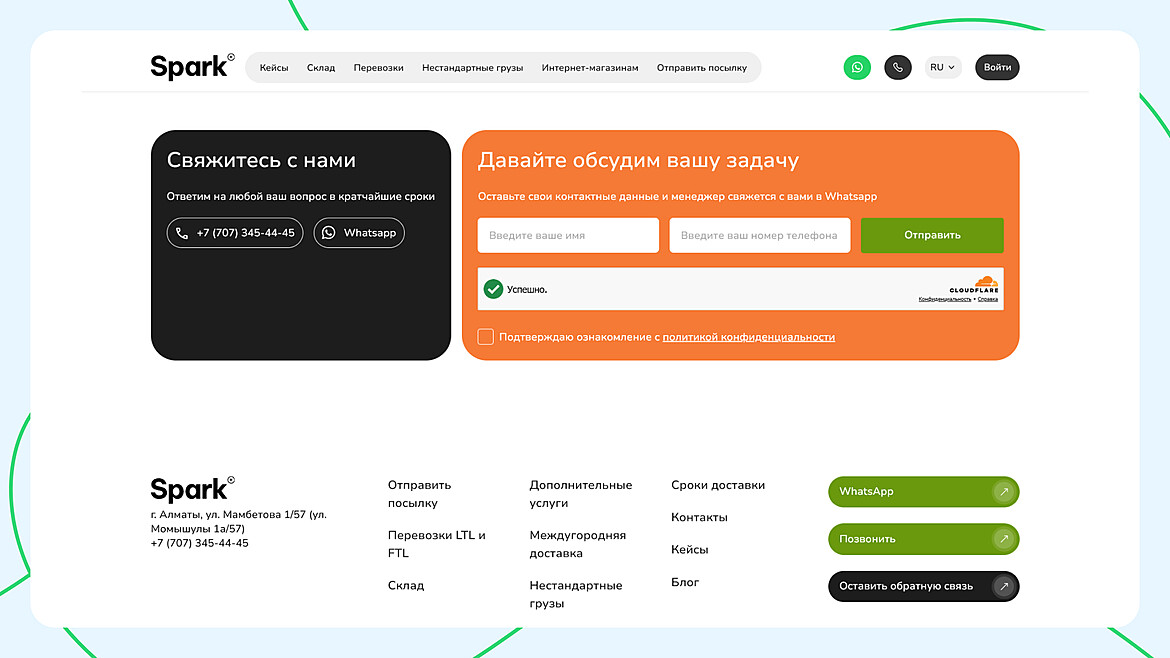This screenshot has width=1170, height=658.
Task: Click the green Позвонить footer button
Action: tap(924, 539)
